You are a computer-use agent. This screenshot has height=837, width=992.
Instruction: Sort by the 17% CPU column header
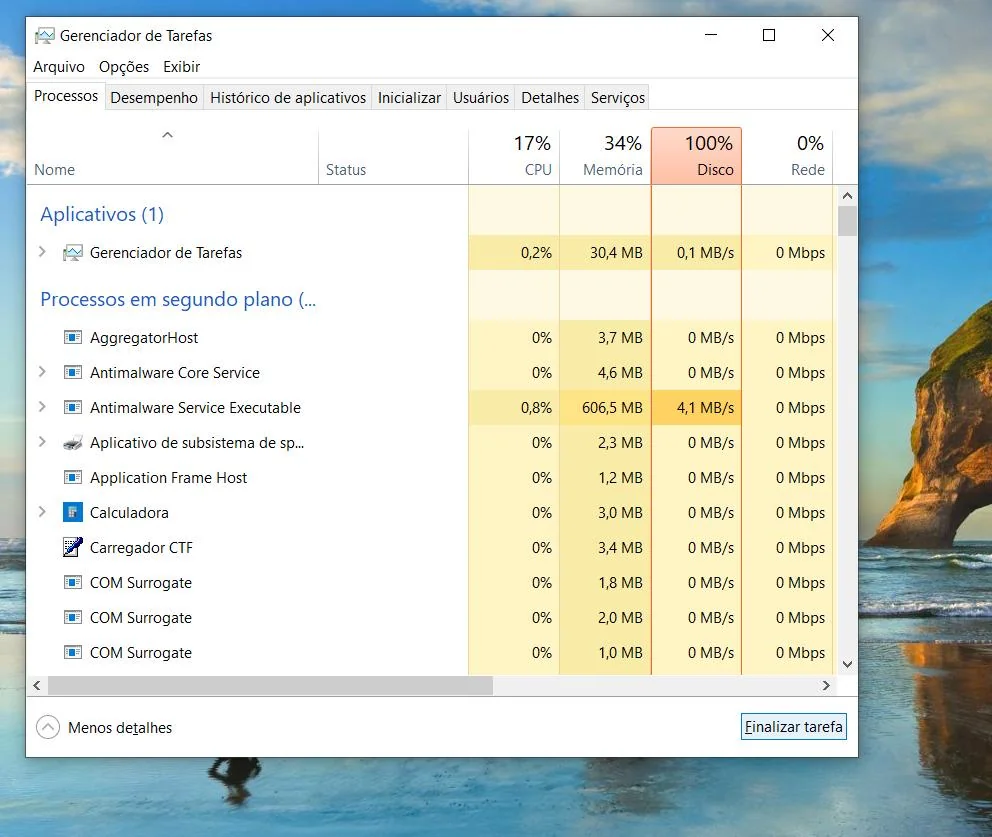point(514,157)
